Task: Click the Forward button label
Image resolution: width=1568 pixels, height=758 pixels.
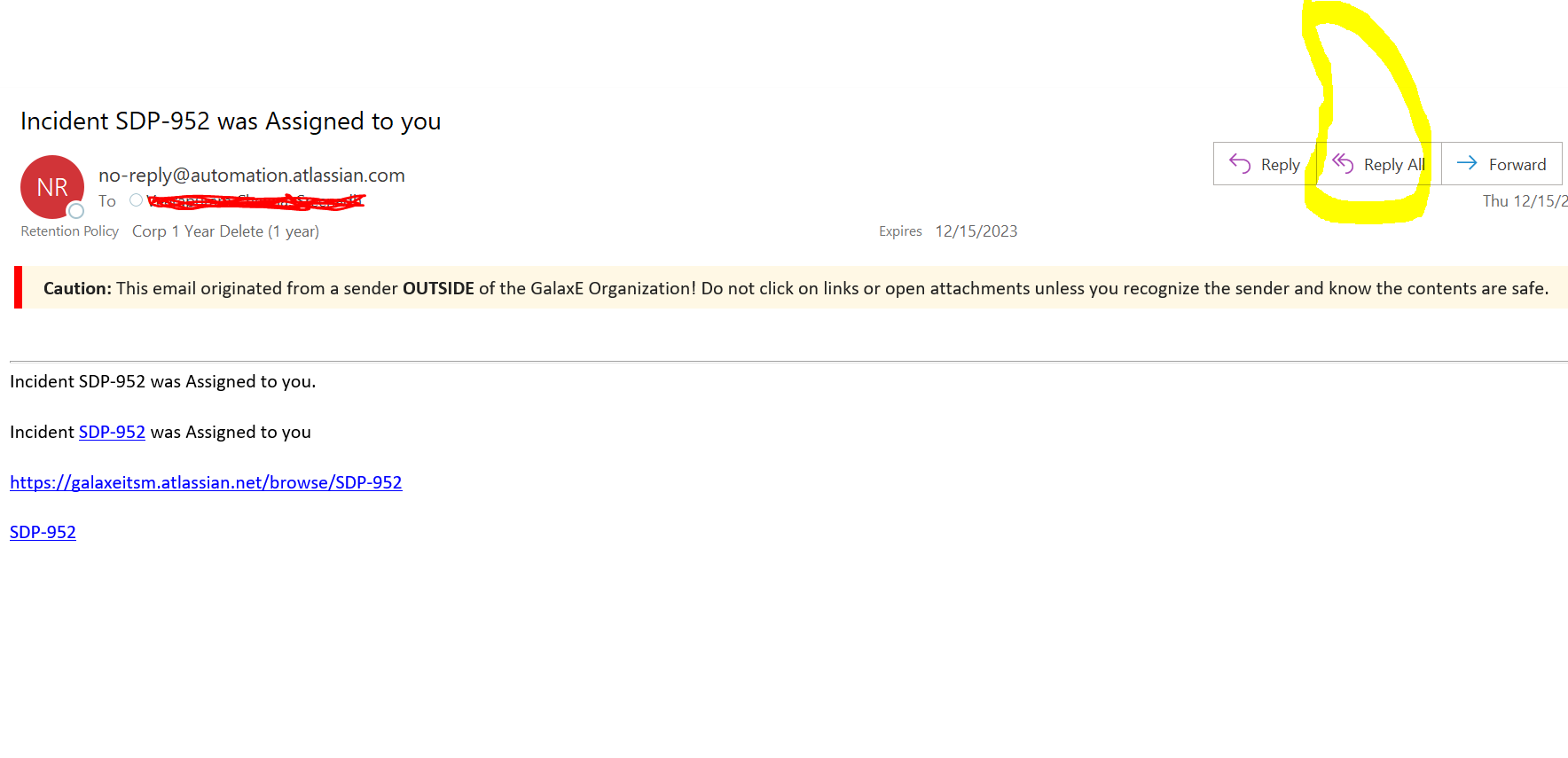Action: [x=1517, y=165]
